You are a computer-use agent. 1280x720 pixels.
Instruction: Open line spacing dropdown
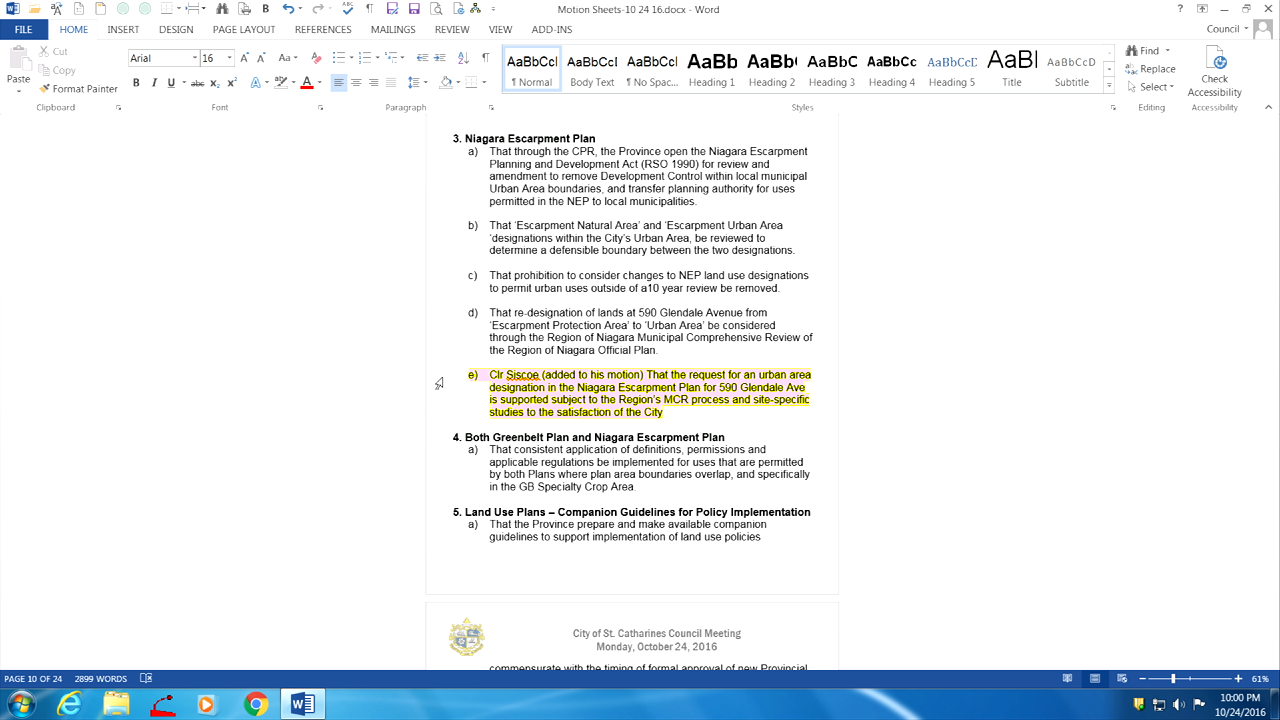[x=417, y=83]
